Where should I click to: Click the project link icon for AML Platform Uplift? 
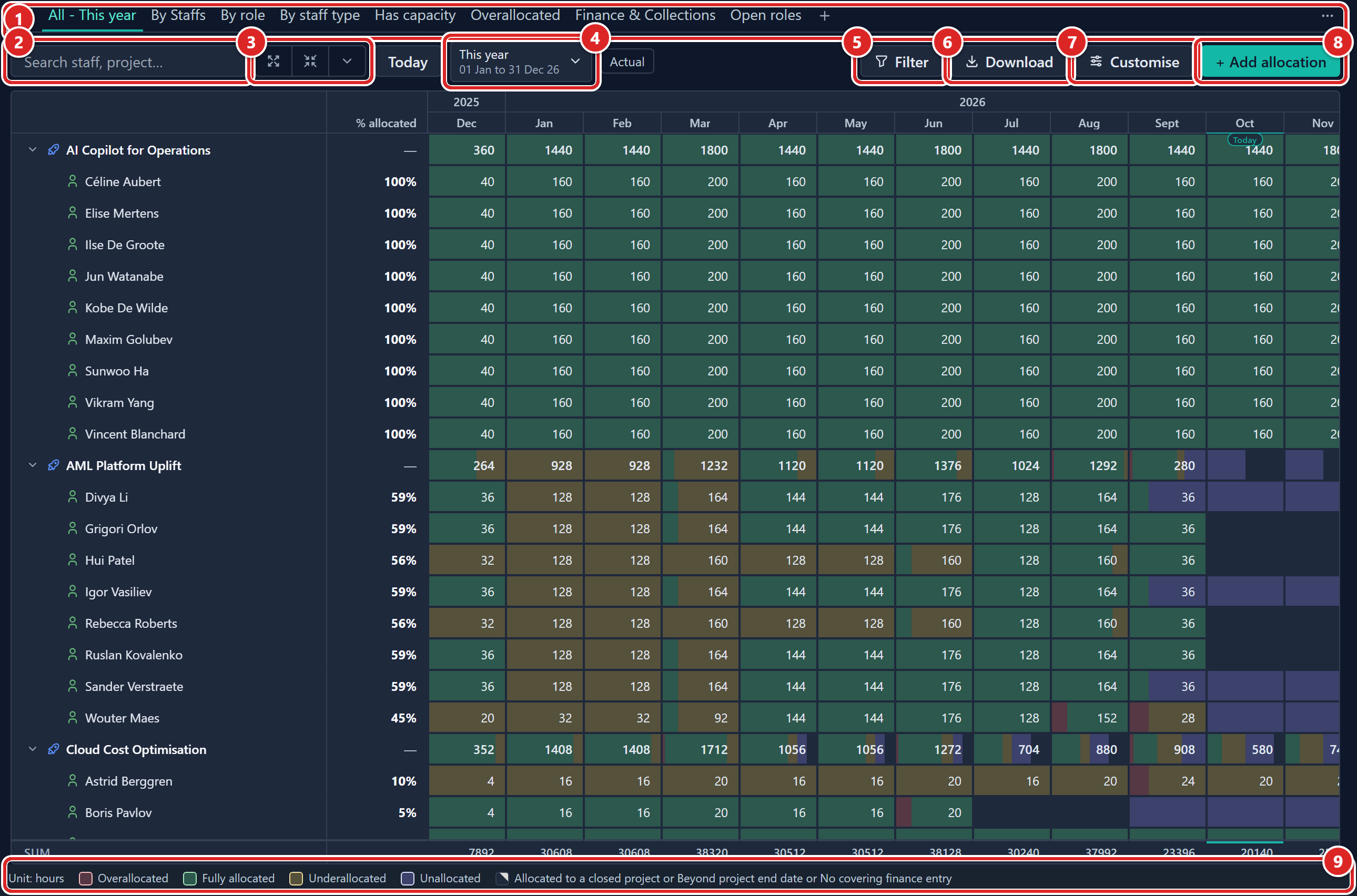coord(53,466)
